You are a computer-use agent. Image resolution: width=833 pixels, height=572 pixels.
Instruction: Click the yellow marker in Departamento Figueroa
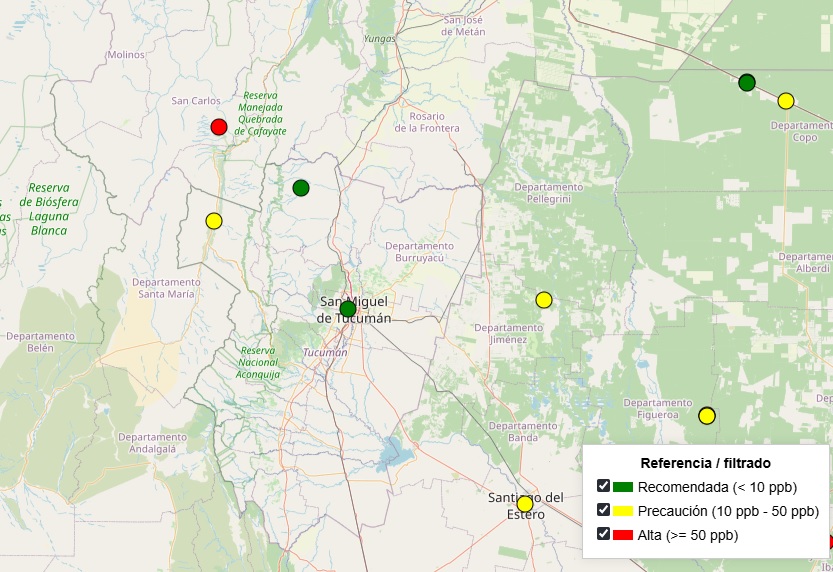[x=707, y=416]
